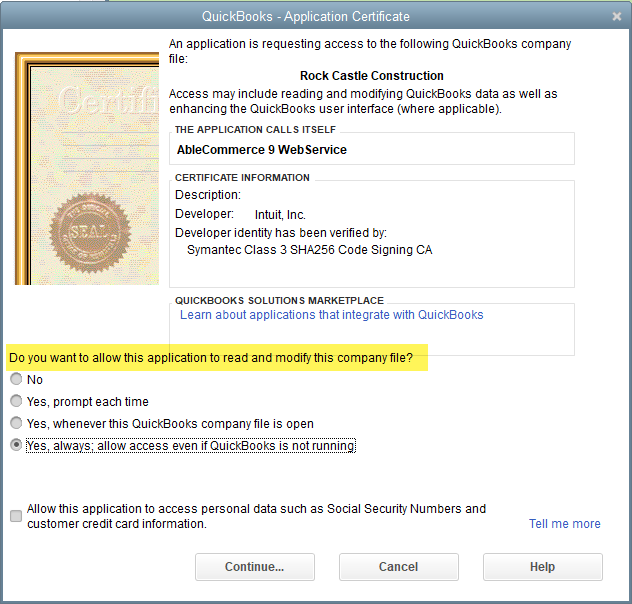This screenshot has width=632, height=604.
Task: Click the "QUICKBOOKS SOLUTIONS MARKETPLACE" heading
Action: point(279,301)
